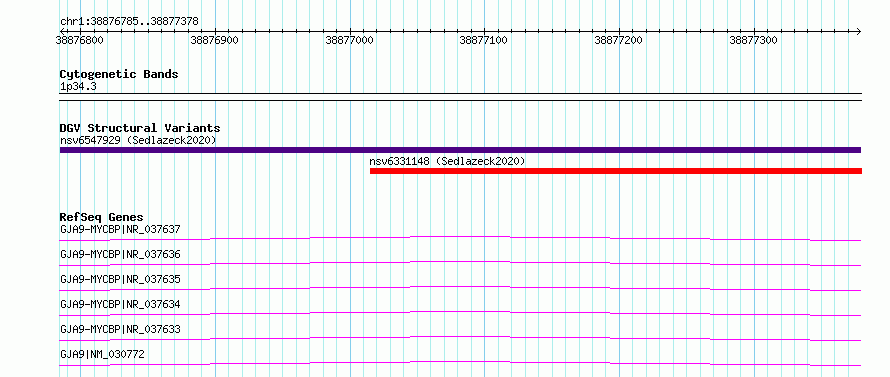Click the red nsv6331148 structural variant bar
The image size is (890, 377).
(616, 171)
